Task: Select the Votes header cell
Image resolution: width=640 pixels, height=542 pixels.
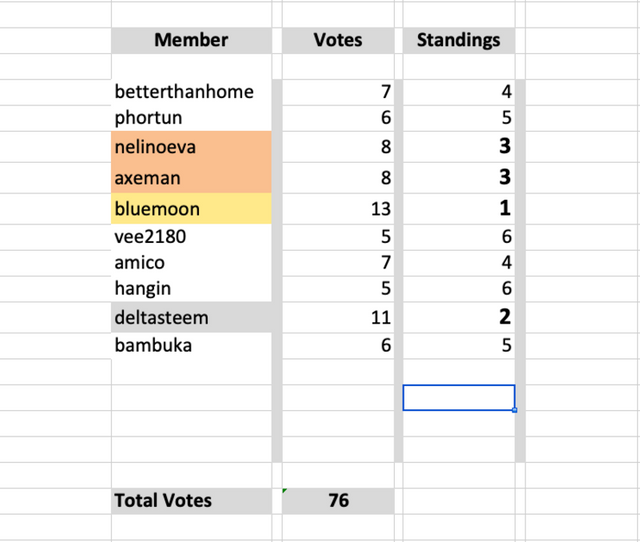Action: point(338,40)
